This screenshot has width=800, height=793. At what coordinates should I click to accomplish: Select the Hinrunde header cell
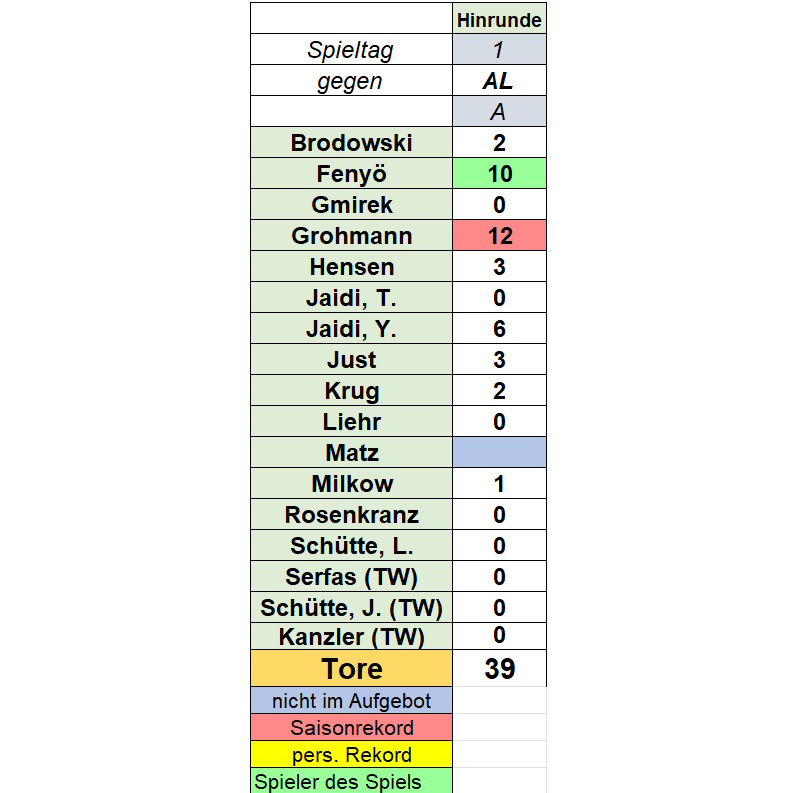tap(499, 19)
